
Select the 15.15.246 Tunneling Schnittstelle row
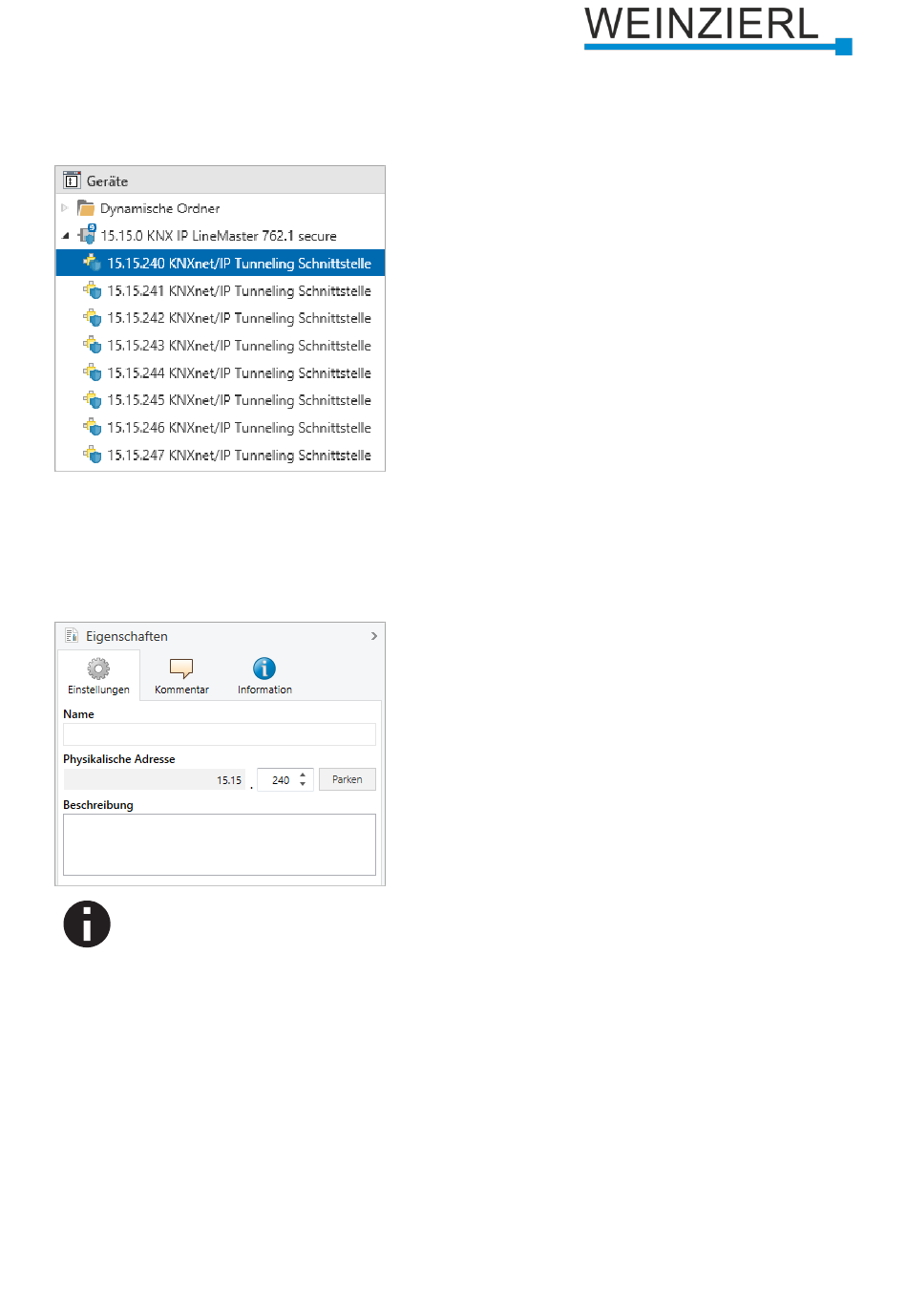[221, 428]
